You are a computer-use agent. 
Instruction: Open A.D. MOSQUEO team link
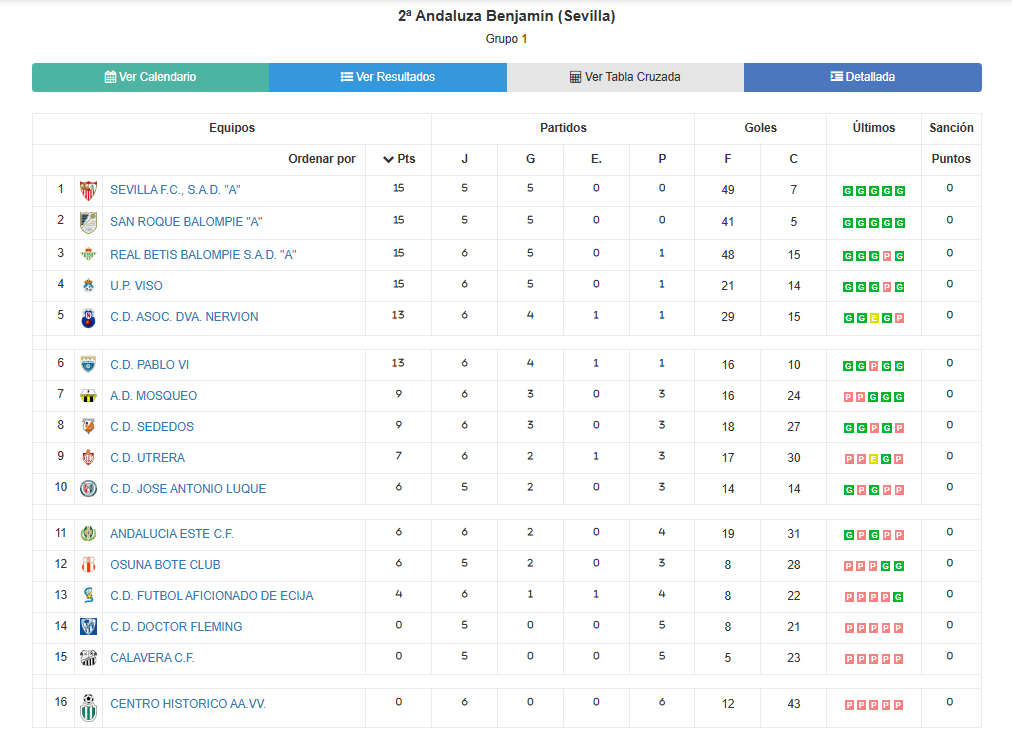pyautogui.click(x=154, y=396)
